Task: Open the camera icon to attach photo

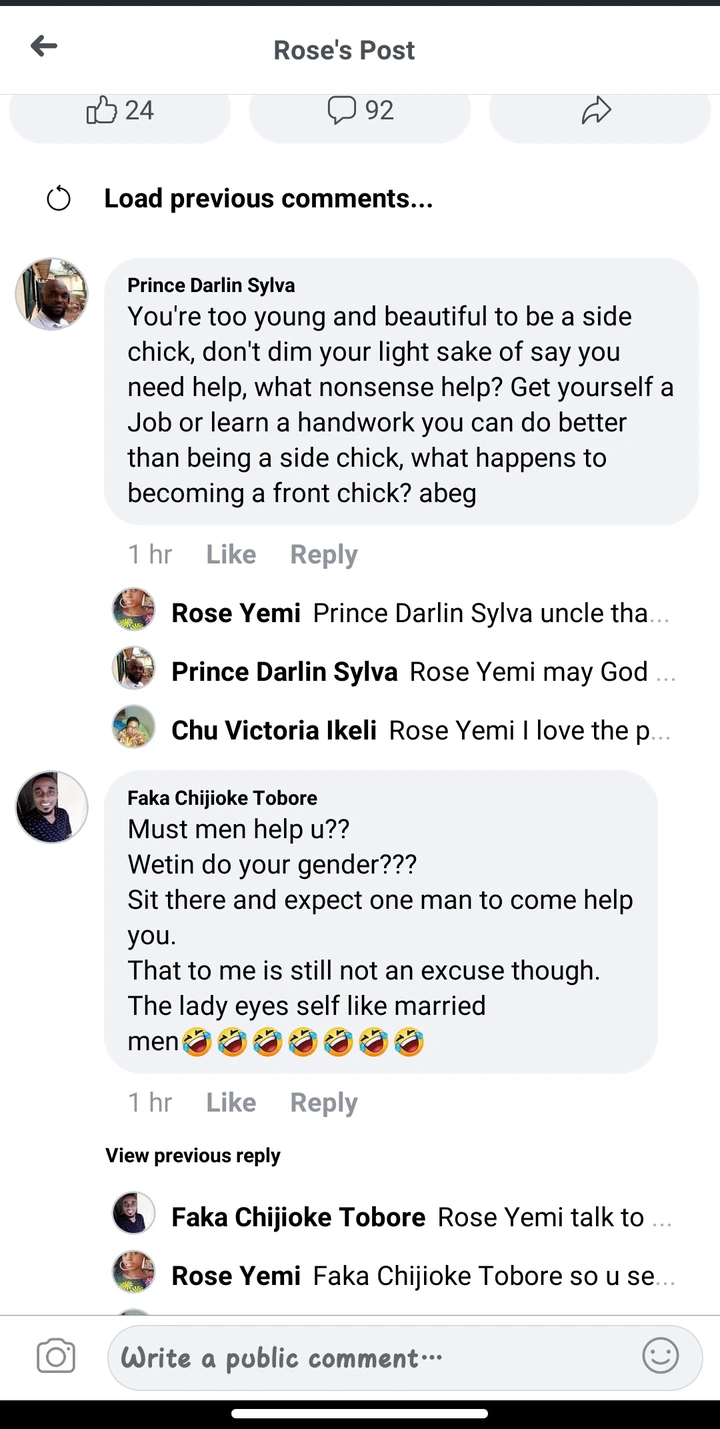Action: point(56,1357)
